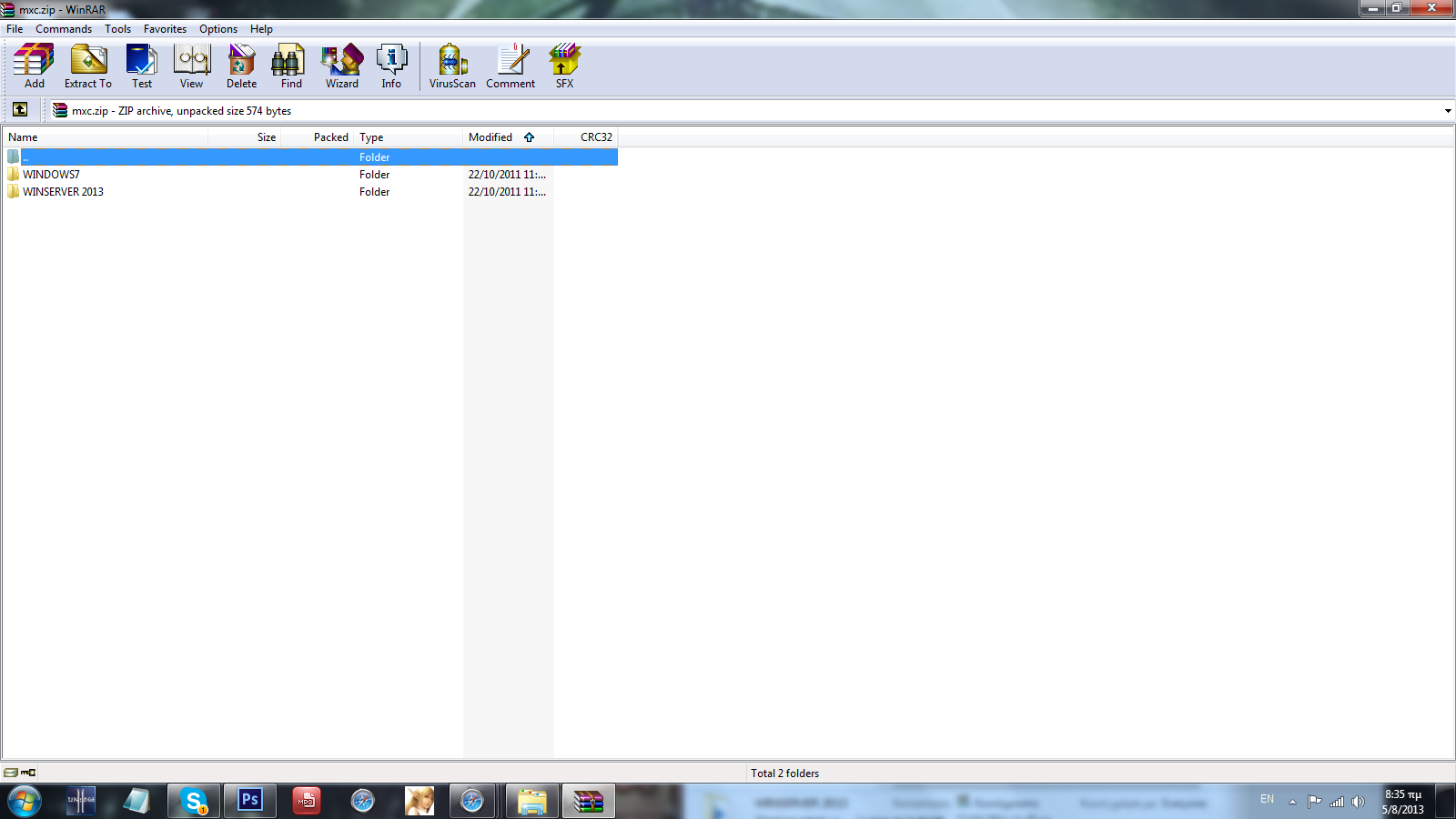This screenshot has width=1456, height=819.
Task: Open the Favorites menu
Action: click(x=165, y=29)
